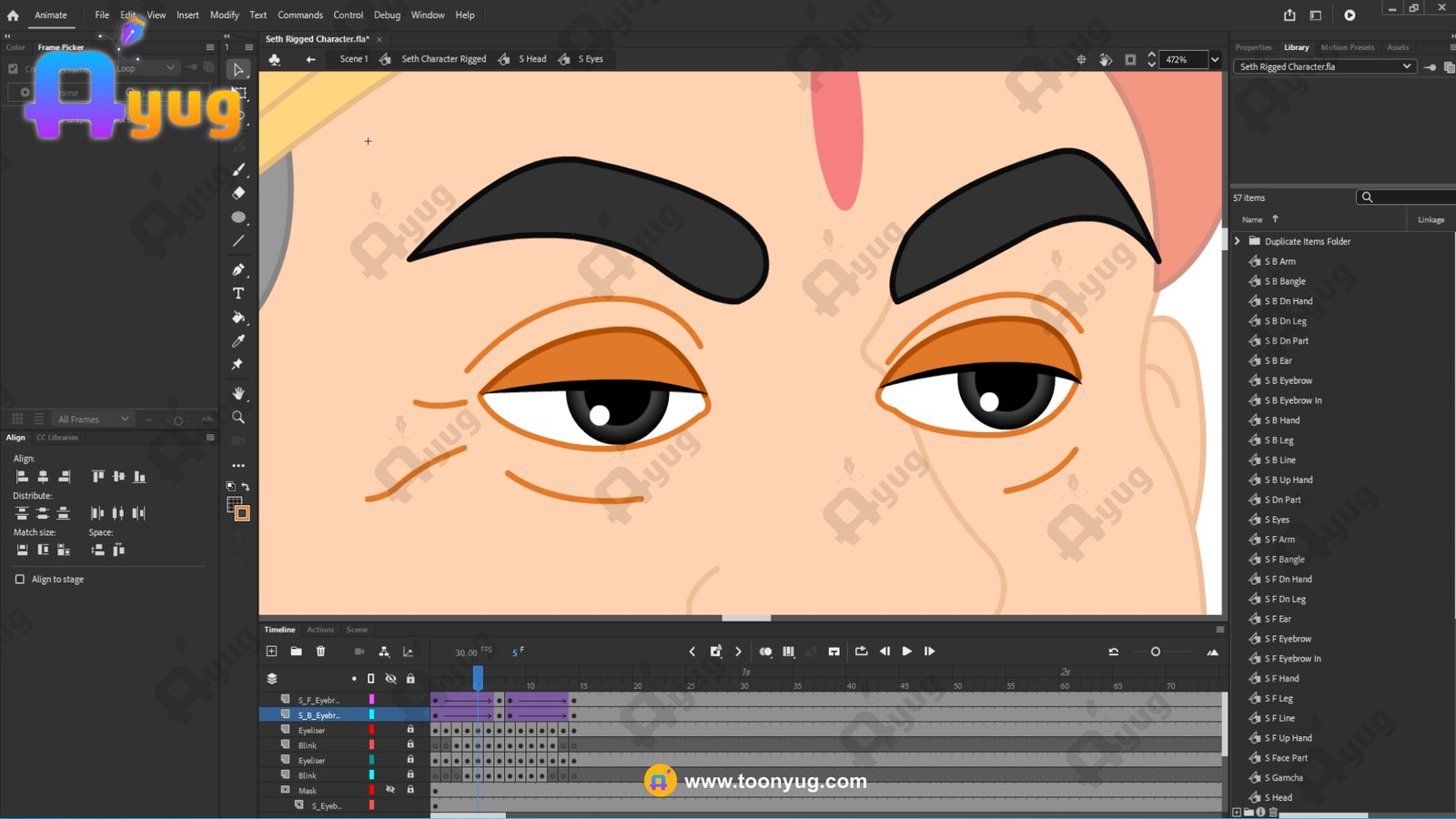Click the Rotation tool hand icon
Viewport: 1456px width, 819px height.
(x=1106, y=59)
